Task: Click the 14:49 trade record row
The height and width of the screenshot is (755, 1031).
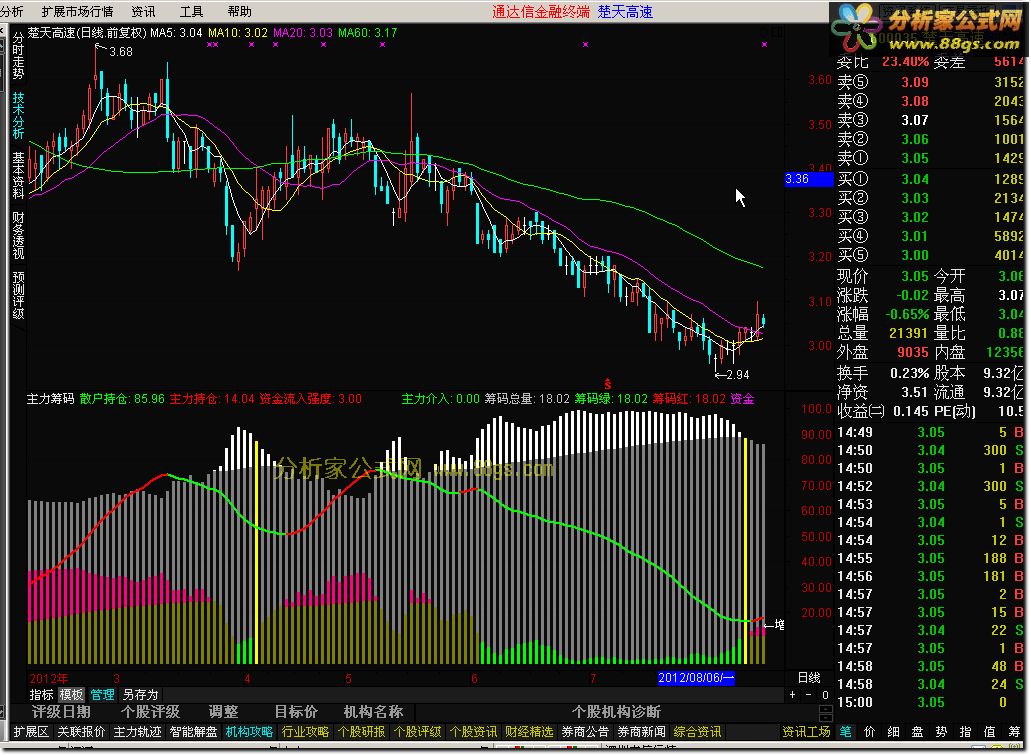Action: (x=930, y=432)
